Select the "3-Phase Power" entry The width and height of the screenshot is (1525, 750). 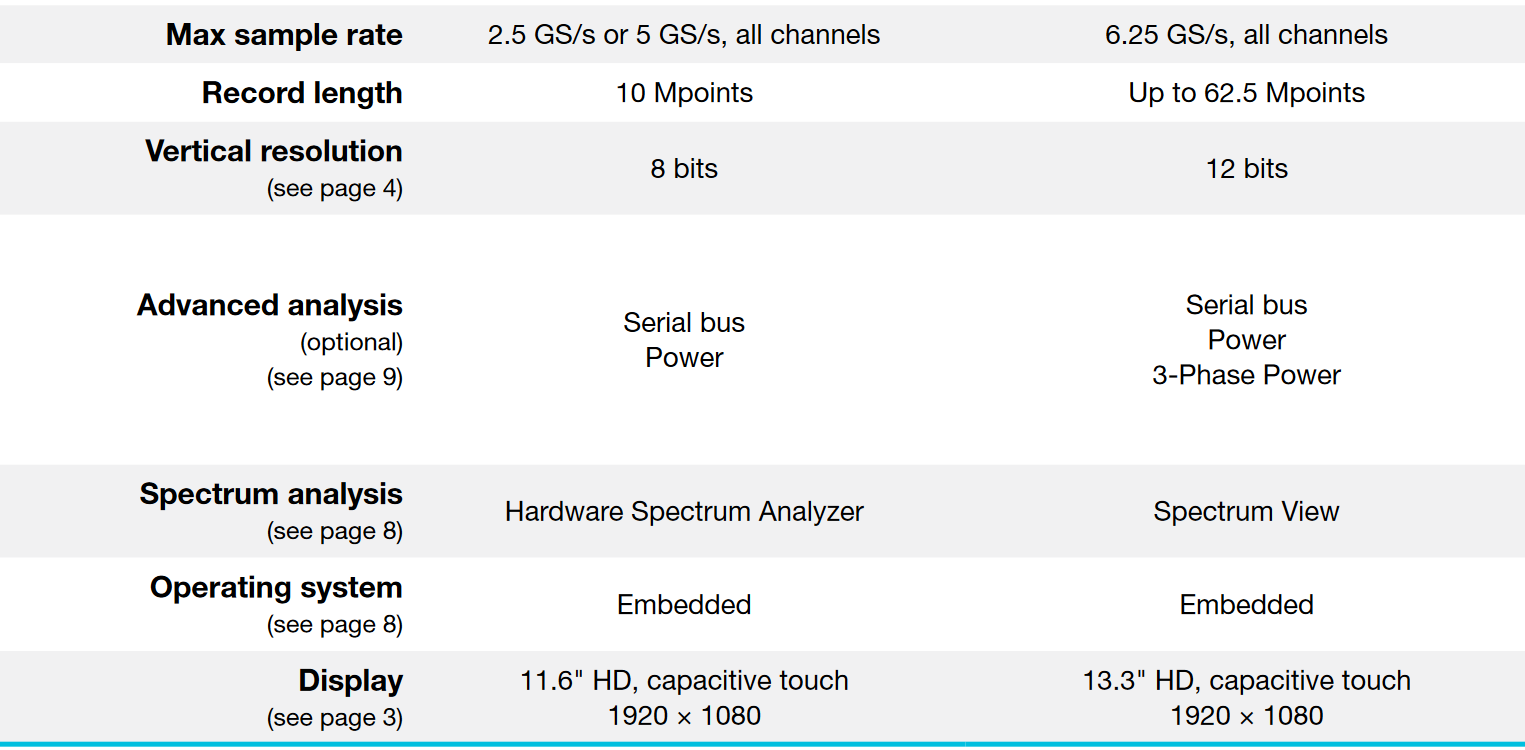coord(1247,375)
